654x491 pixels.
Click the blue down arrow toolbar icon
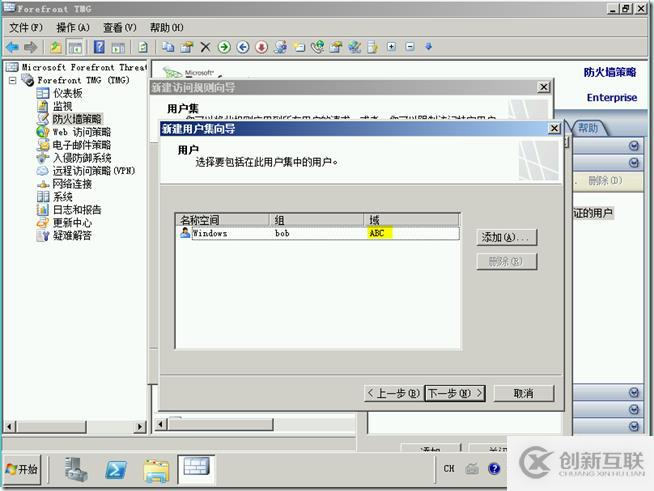point(428,46)
